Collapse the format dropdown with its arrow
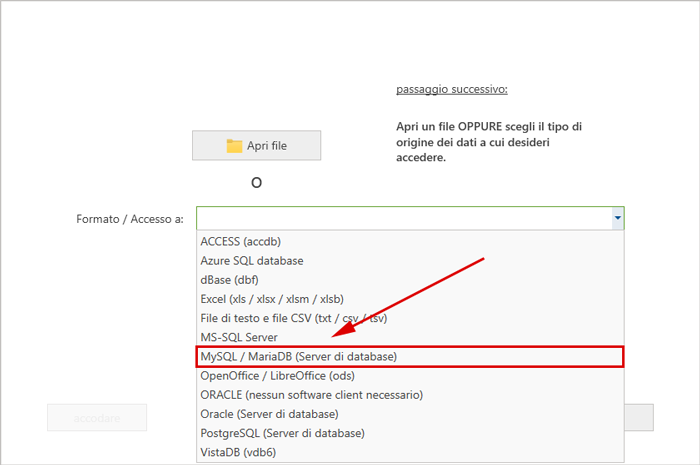This screenshot has width=700, height=465. (617, 218)
